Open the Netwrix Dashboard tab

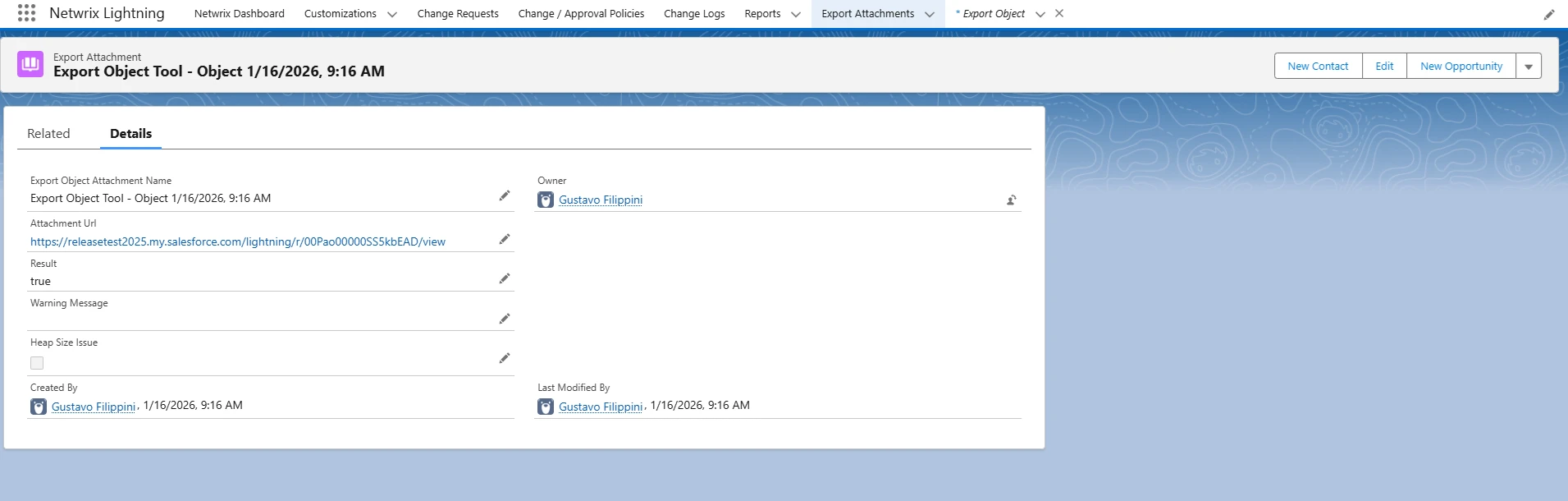(240, 14)
